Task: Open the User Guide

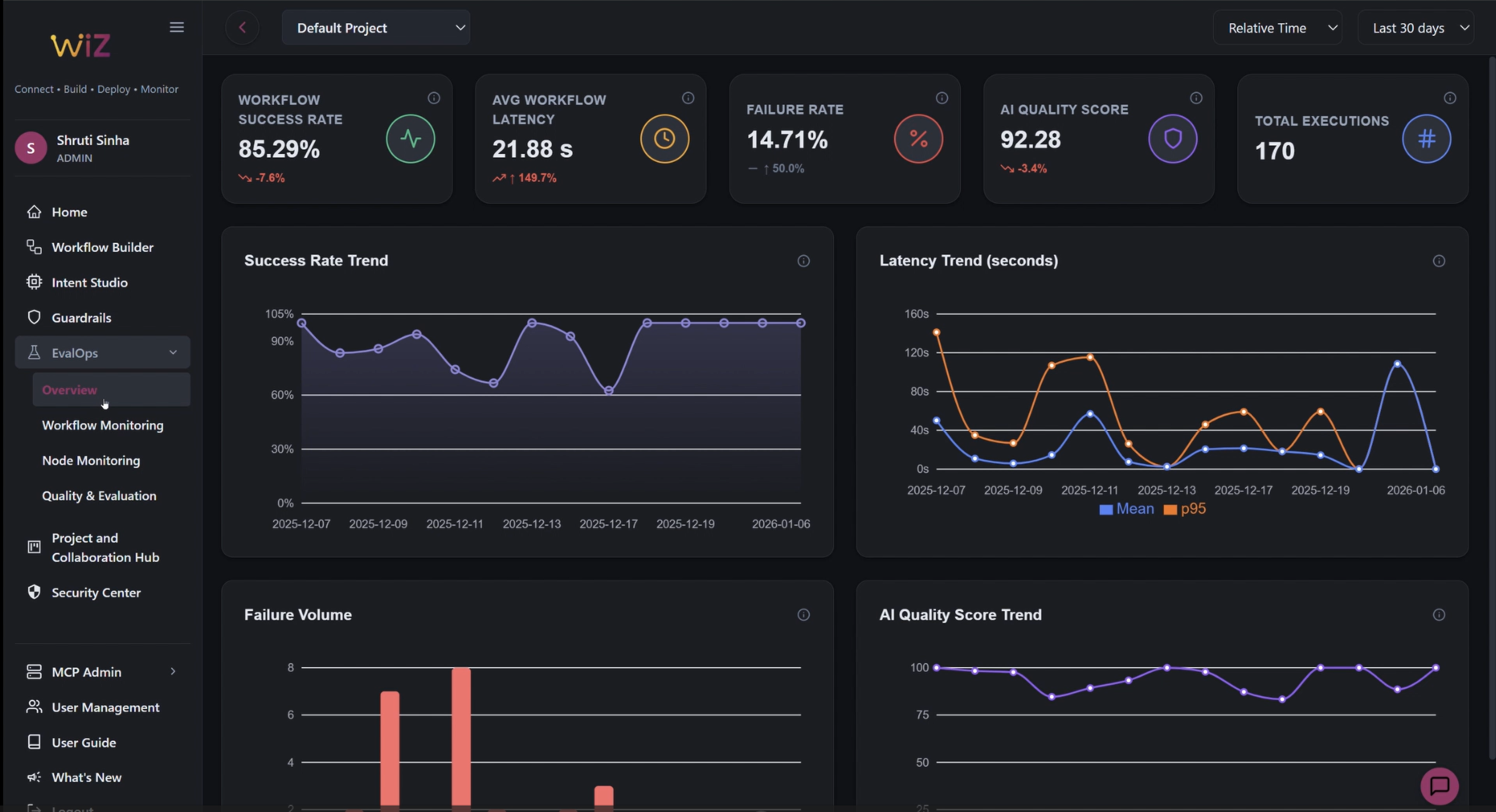Action: click(x=84, y=742)
